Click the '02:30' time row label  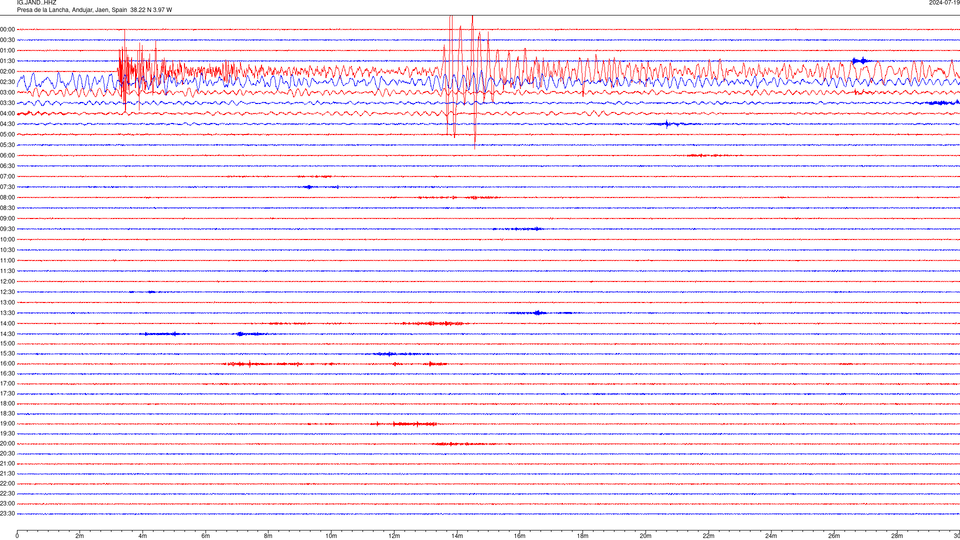coord(7,81)
